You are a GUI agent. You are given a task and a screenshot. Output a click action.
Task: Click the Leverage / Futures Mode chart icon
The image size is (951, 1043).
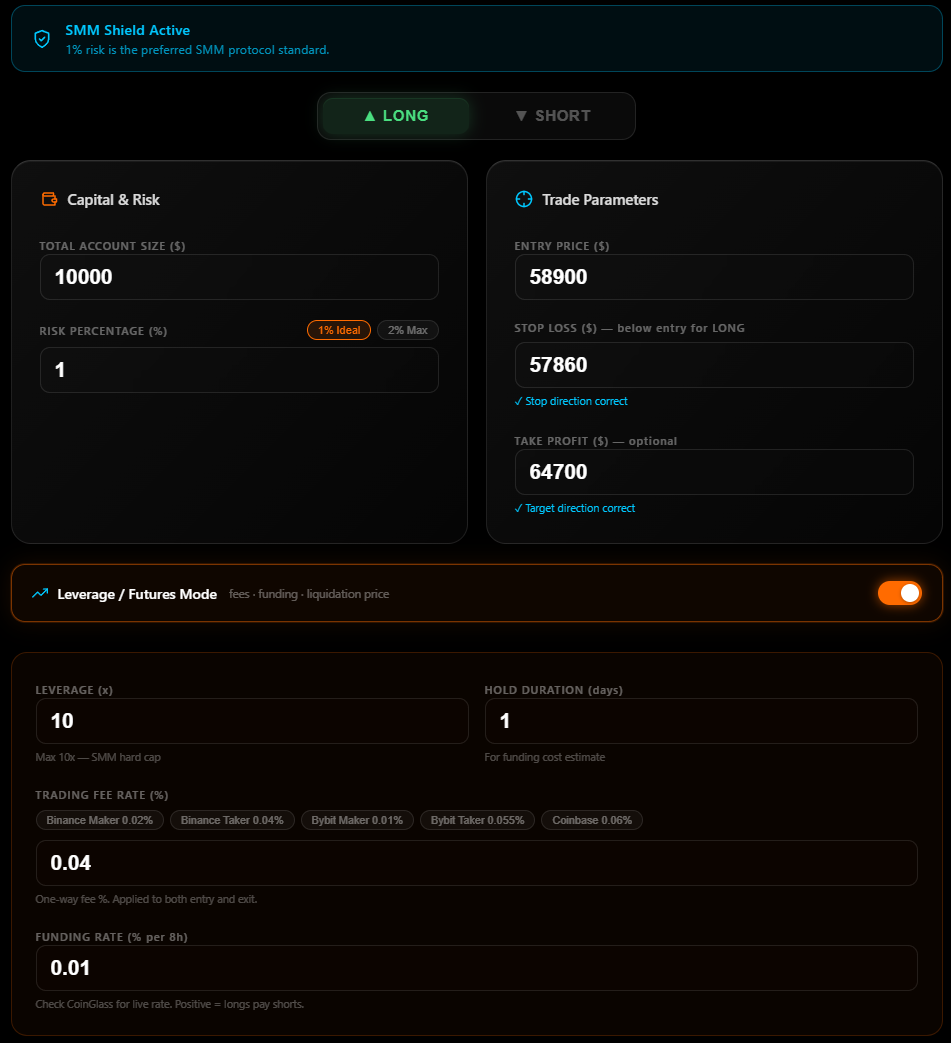coord(40,593)
